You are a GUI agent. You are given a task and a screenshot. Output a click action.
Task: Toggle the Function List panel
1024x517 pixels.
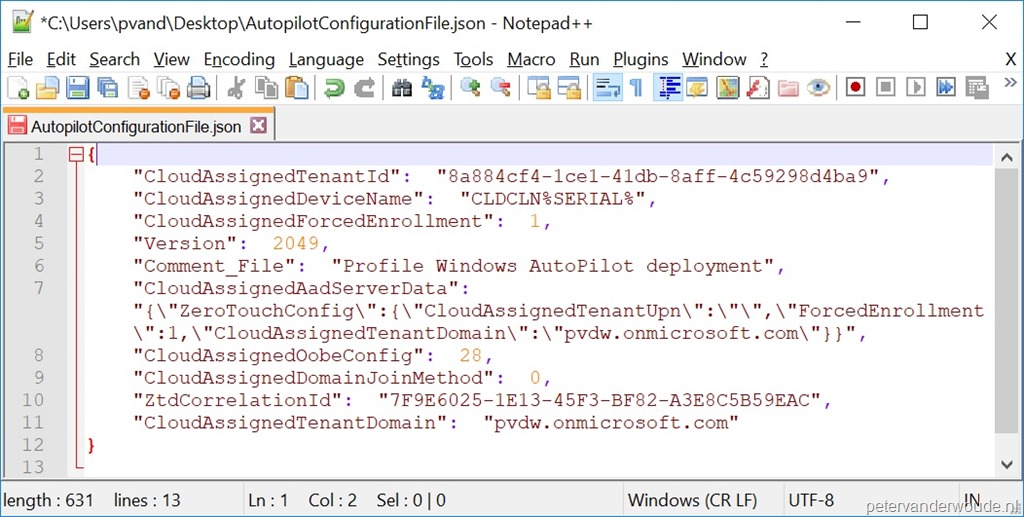pos(758,87)
